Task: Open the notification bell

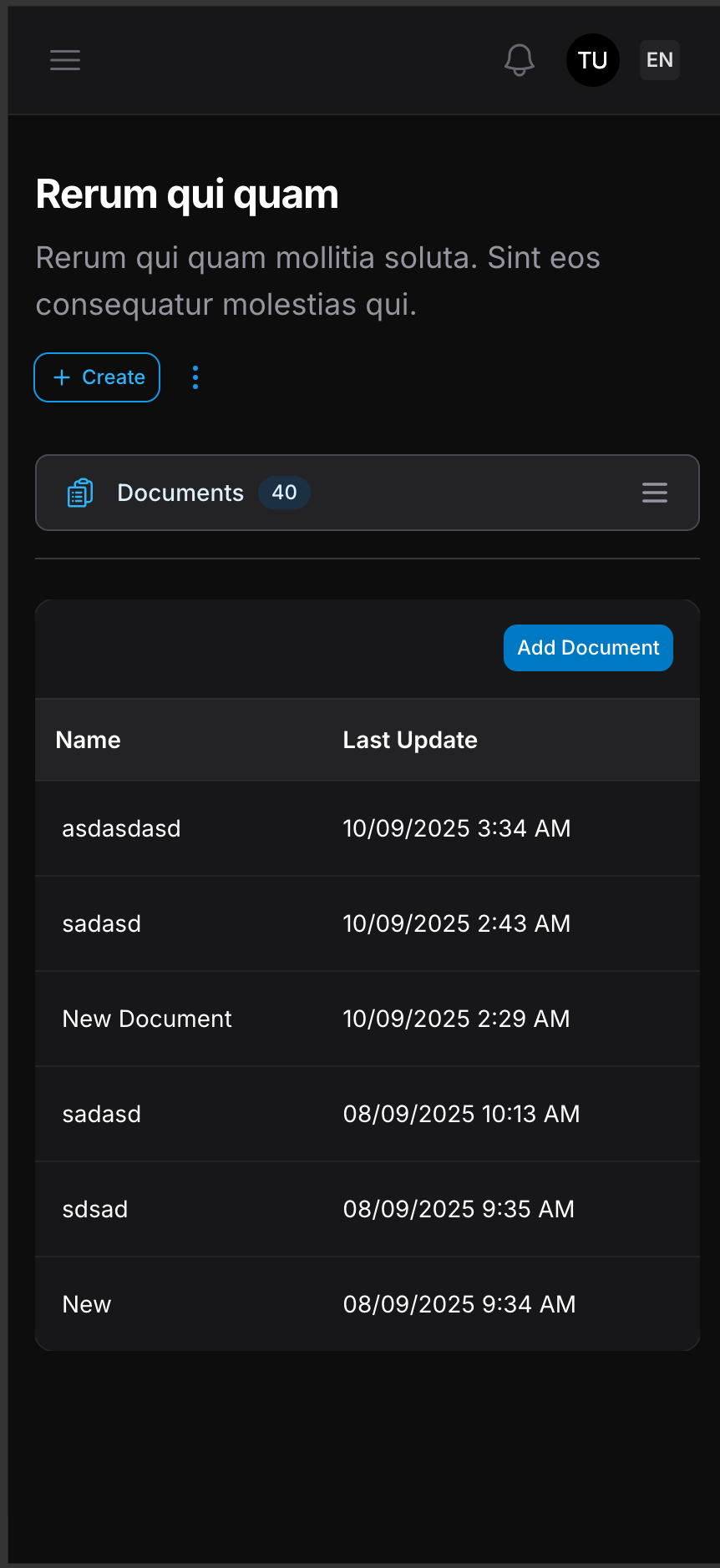Action: (519, 59)
